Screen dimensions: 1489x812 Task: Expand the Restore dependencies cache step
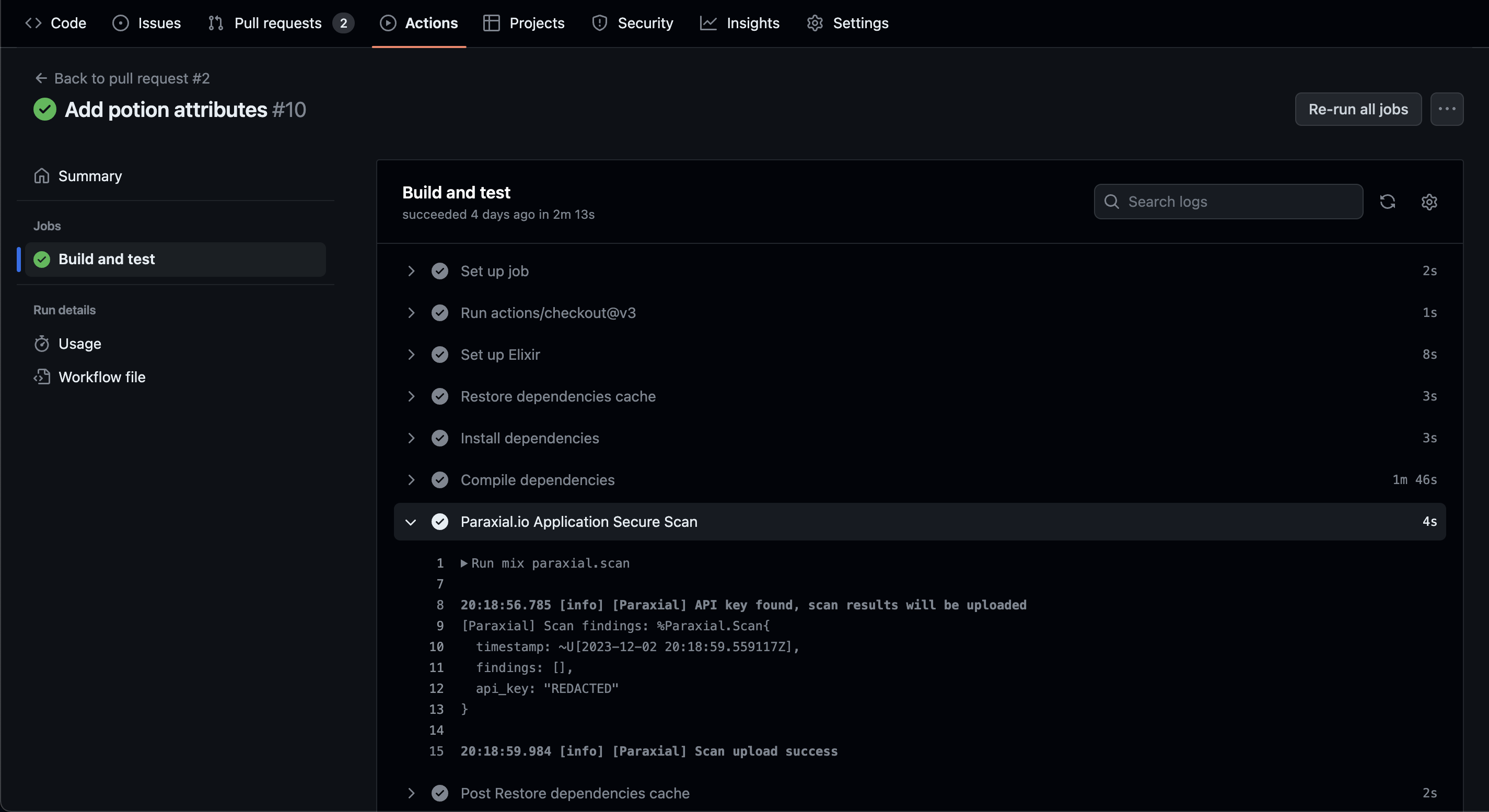click(x=920, y=396)
